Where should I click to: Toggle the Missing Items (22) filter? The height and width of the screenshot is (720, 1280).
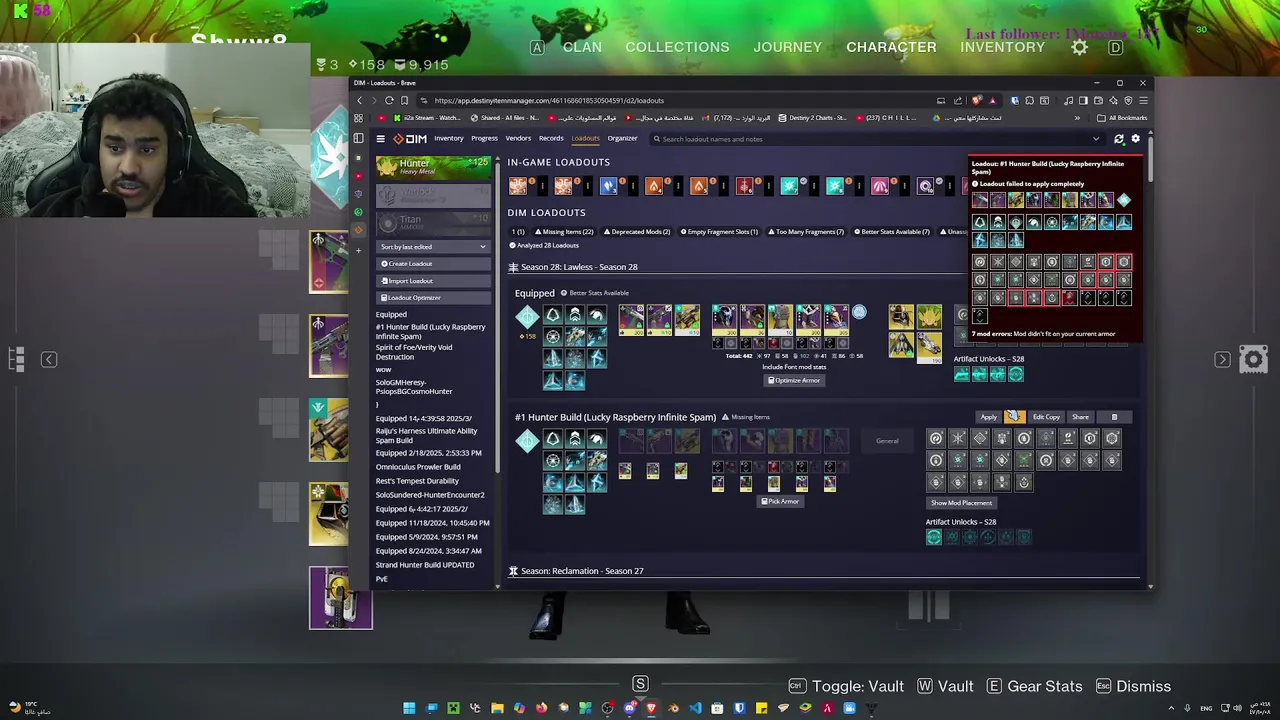point(562,232)
